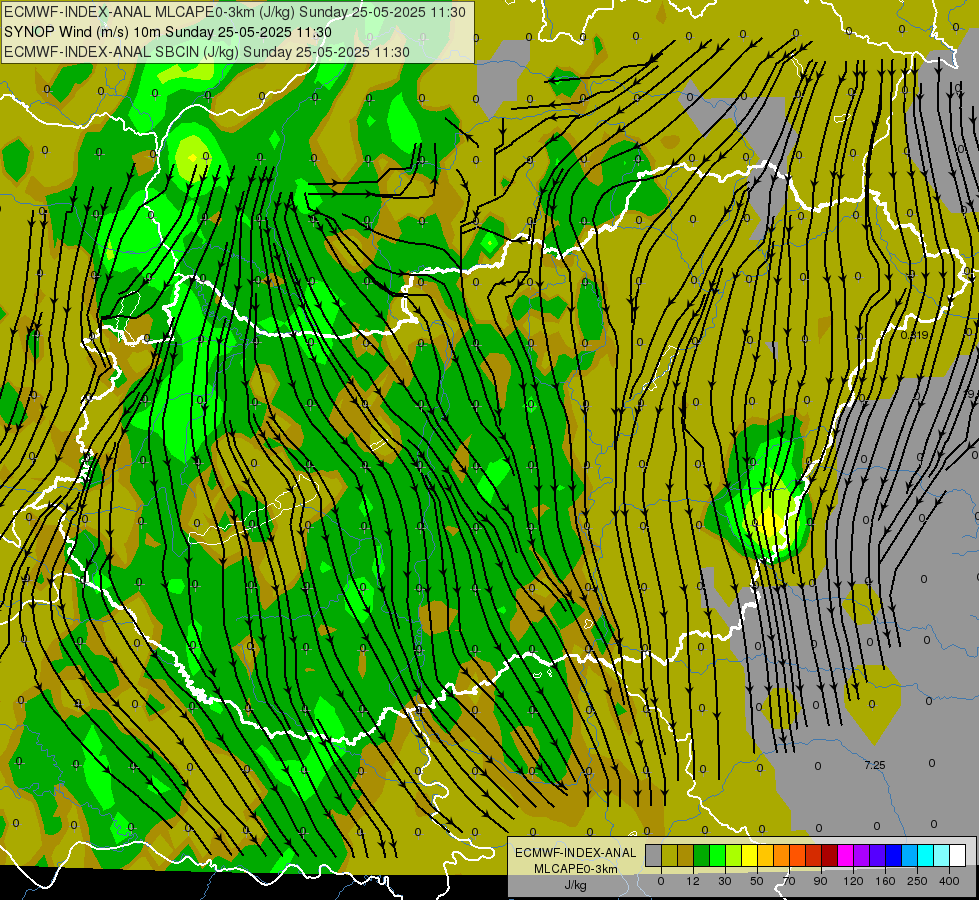The width and height of the screenshot is (979, 900).
Task: Click the legend value label '12'
Action: (693, 881)
